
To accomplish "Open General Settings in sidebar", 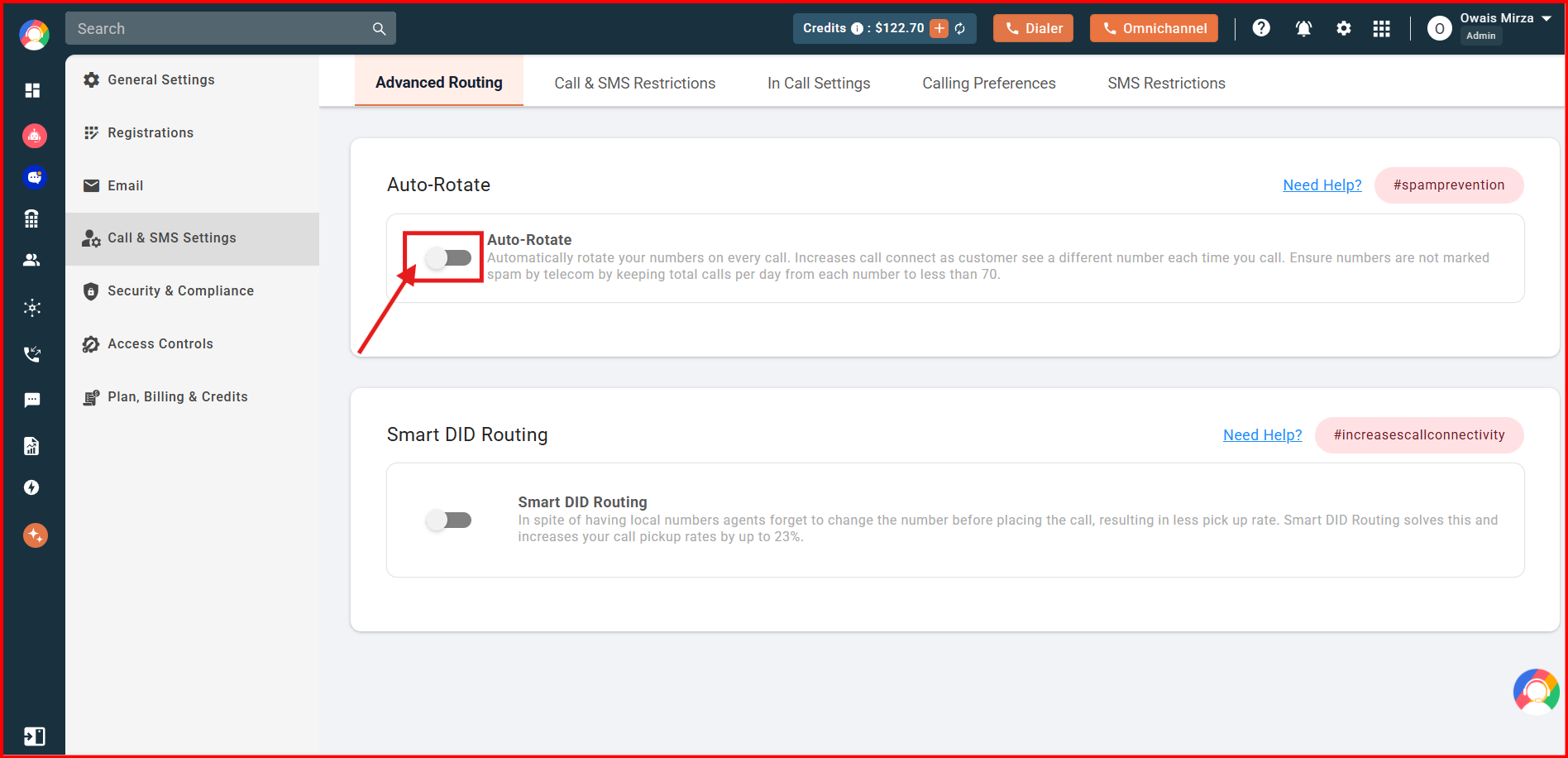I will click(x=192, y=80).
